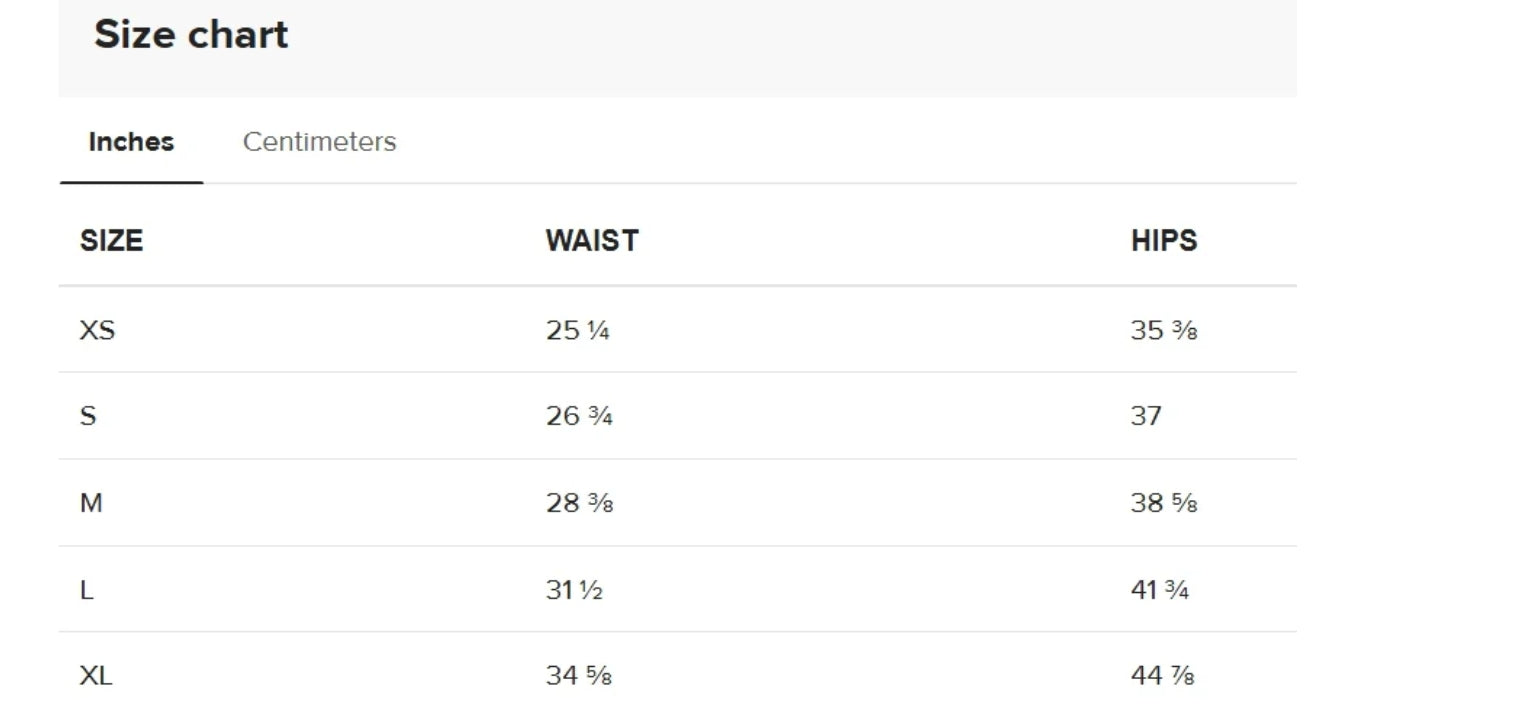Screen dimensions: 1529x715
Task: Click the S hips value 37
Action: pyautogui.click(x=1146, y=416)
